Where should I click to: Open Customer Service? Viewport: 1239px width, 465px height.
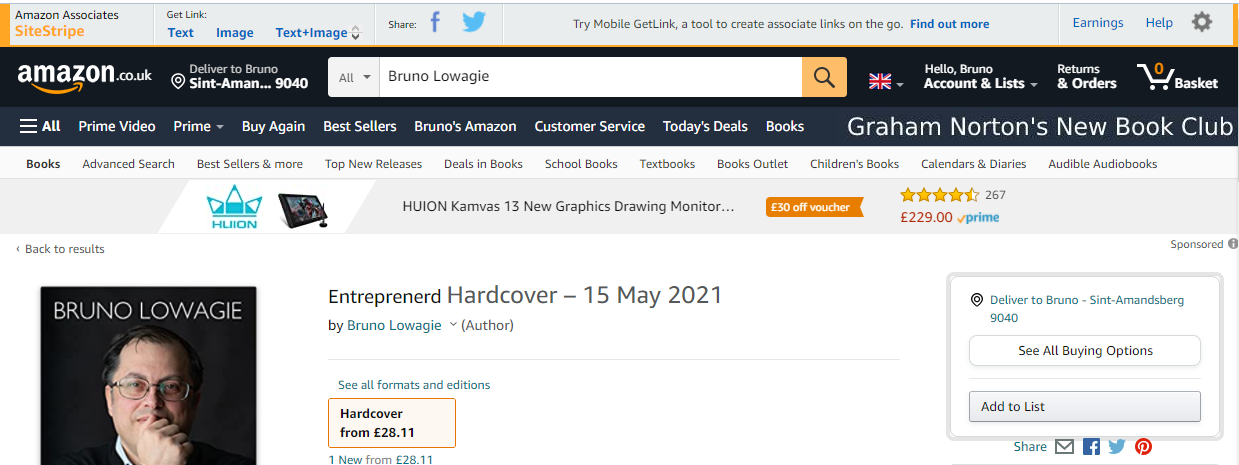click(x=589, y=126)
